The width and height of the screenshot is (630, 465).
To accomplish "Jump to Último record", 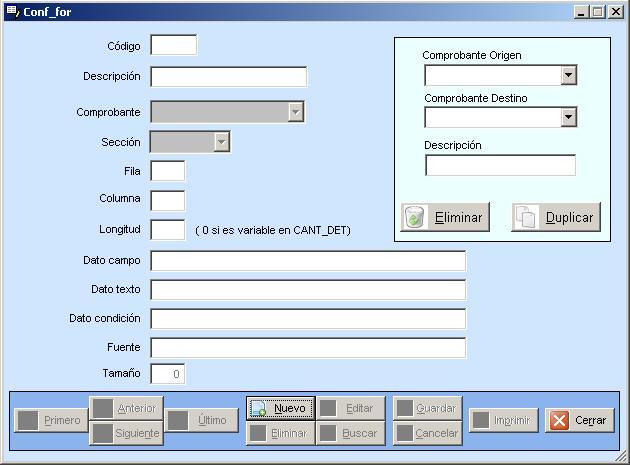I will (201, 420).
